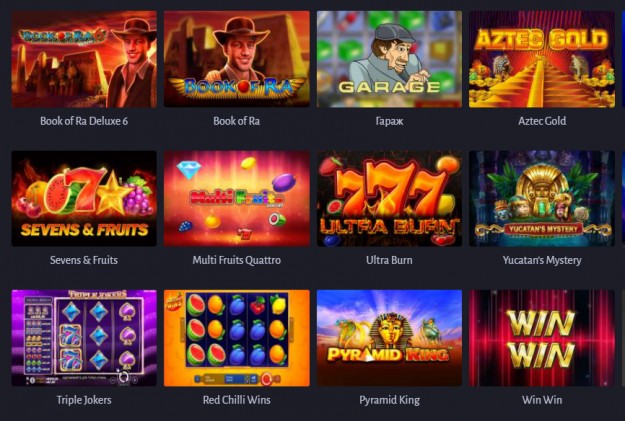Select the "Yucatan's Mystery" title text
This screenshot has width=625, height=421.
point(542,260)
